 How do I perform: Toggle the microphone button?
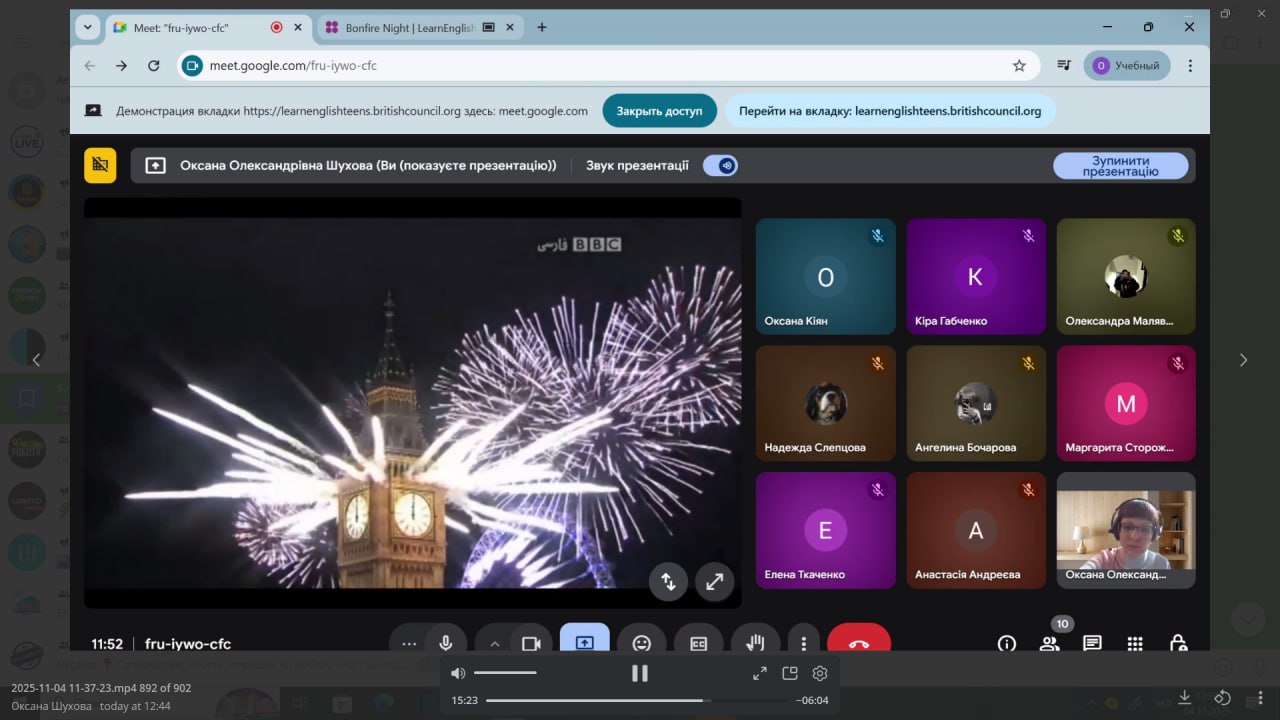point(446,643)
